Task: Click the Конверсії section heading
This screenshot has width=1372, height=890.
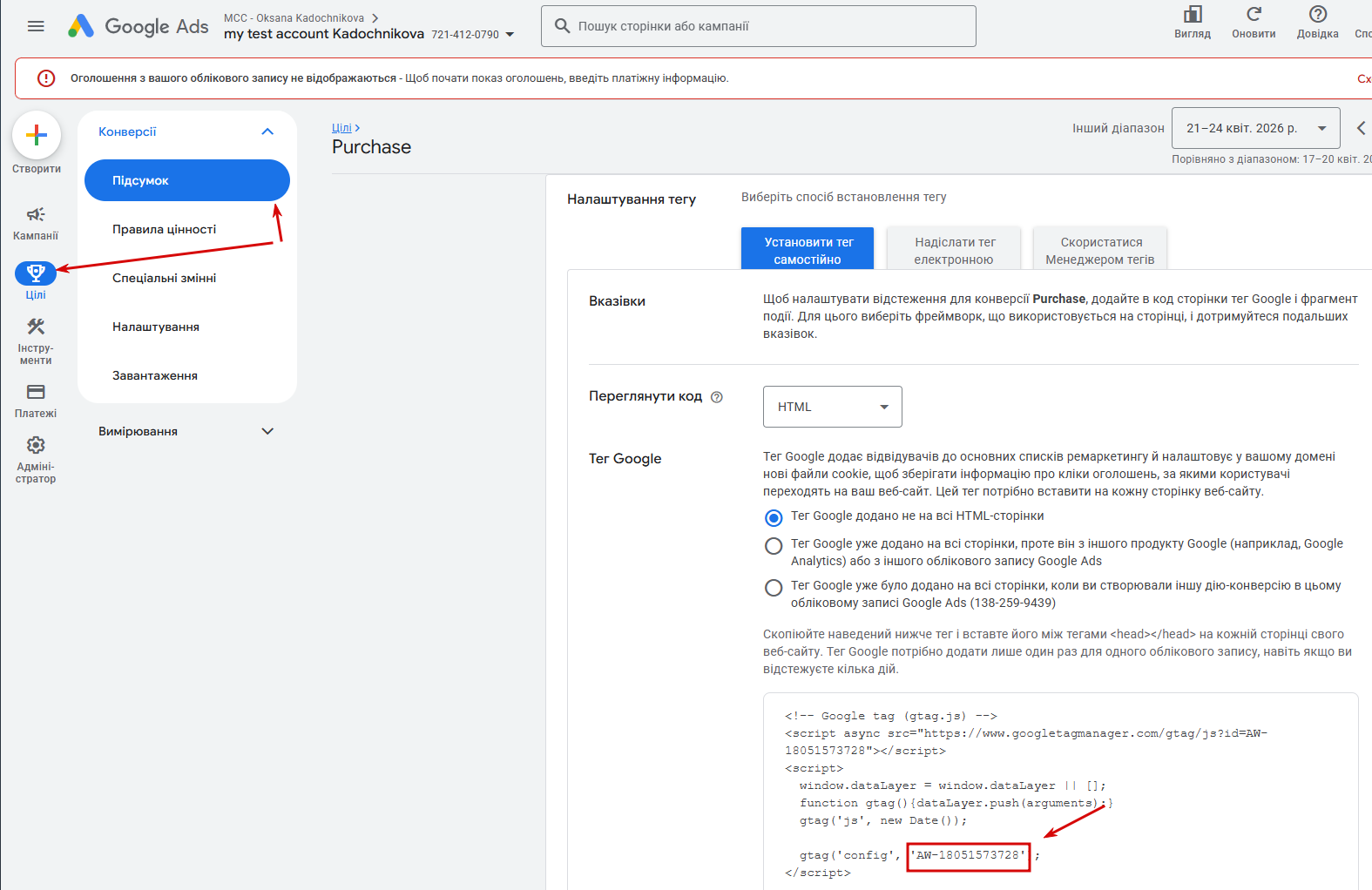Action: 127,131
